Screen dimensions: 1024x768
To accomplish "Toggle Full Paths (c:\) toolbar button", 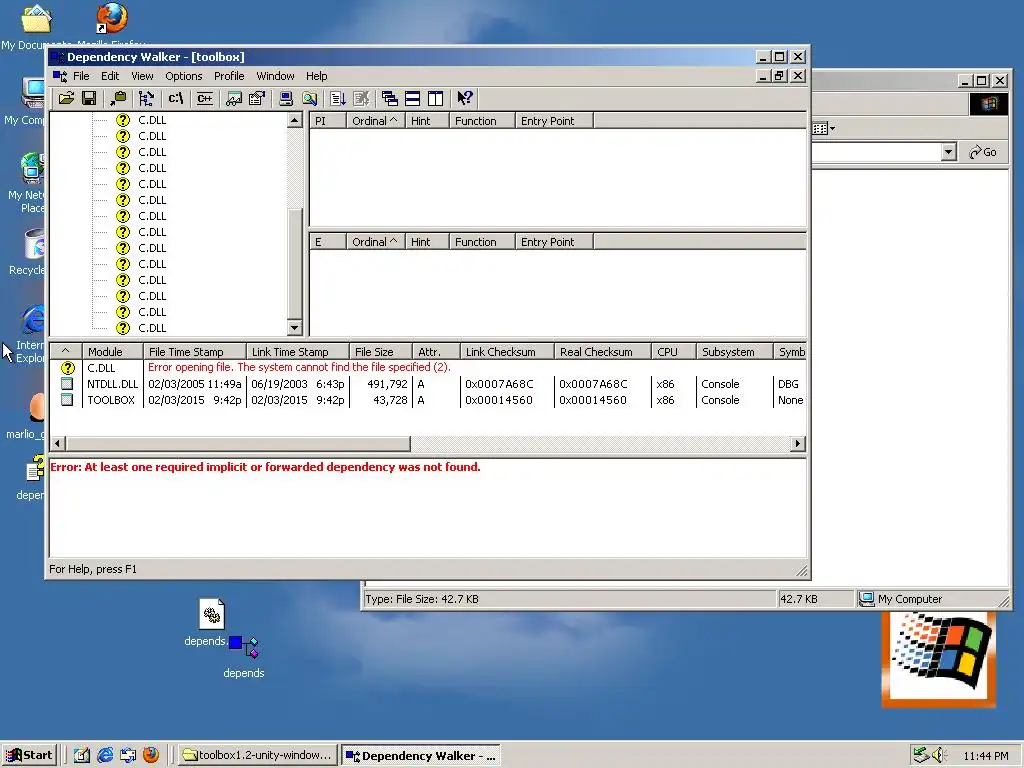I will point(176,99).
